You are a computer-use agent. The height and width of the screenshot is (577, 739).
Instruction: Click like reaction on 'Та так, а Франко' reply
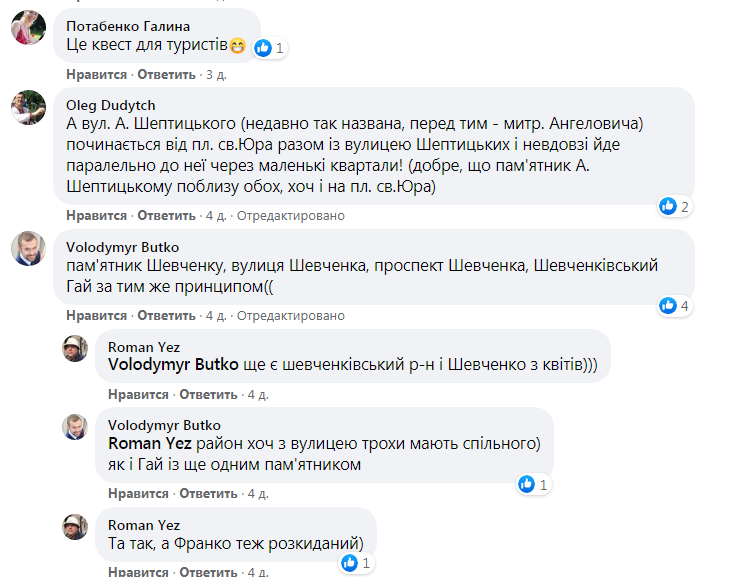350,563
